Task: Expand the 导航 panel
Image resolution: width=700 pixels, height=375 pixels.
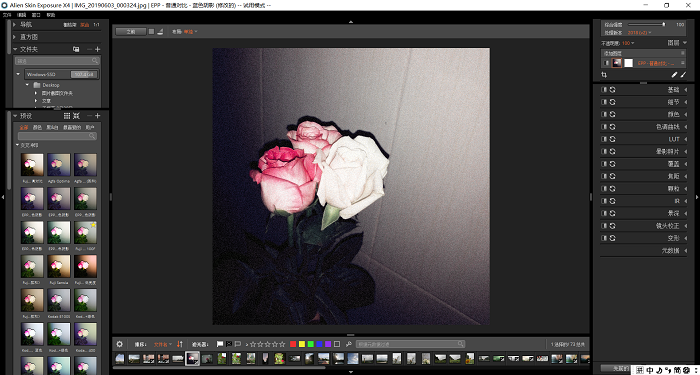Action: pyautogui.click(x=15, y=25)
